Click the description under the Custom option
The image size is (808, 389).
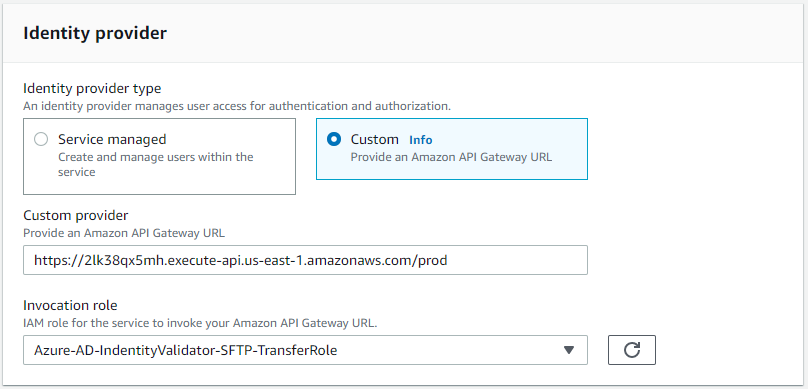(x=451, y=157)
